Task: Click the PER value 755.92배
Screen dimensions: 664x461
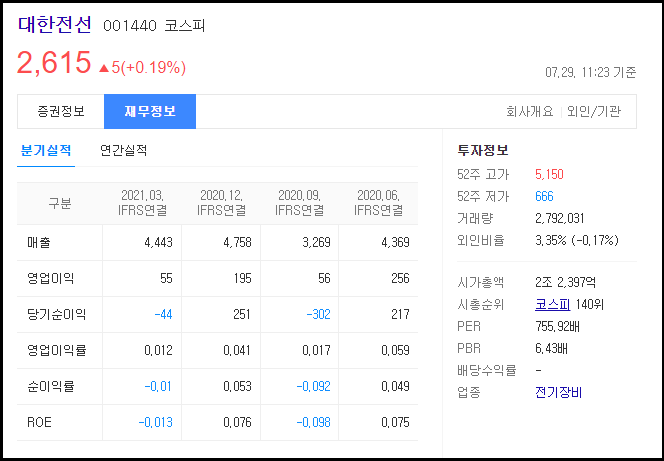Action: point(557,326)
